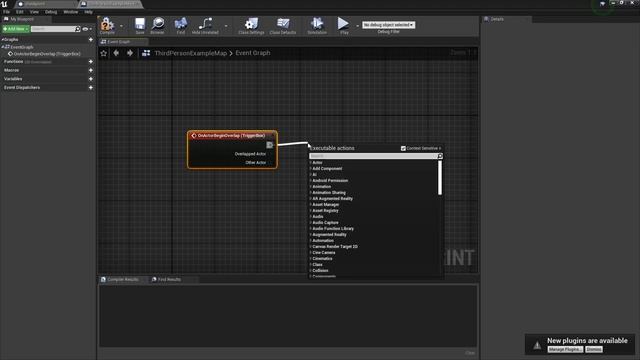Image resolution: width=640 pixels, height=360 pixels.
Task: Click ThirdPersonExampleMap breadcrumb link
Action: pyautogui.click(x=190, y=53)
